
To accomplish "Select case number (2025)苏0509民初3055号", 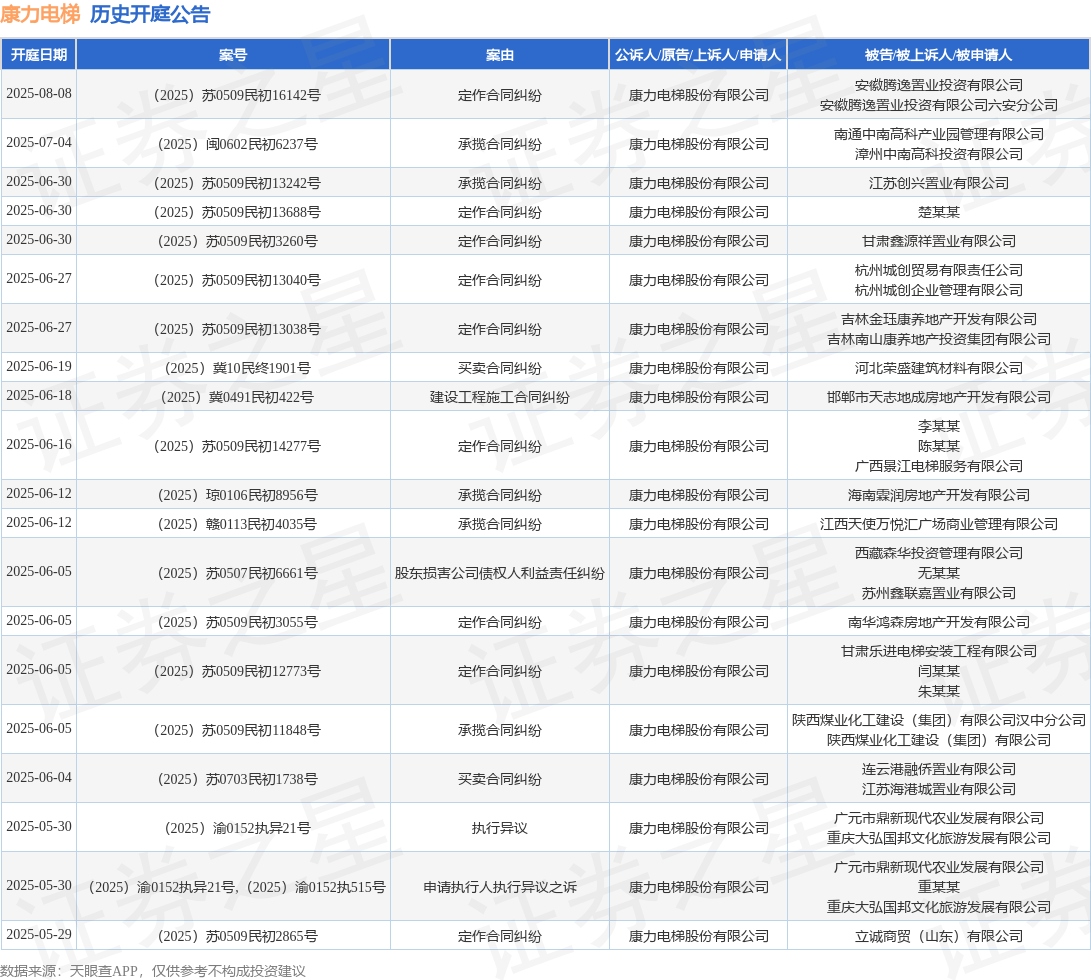I will [x=237, y=622].
